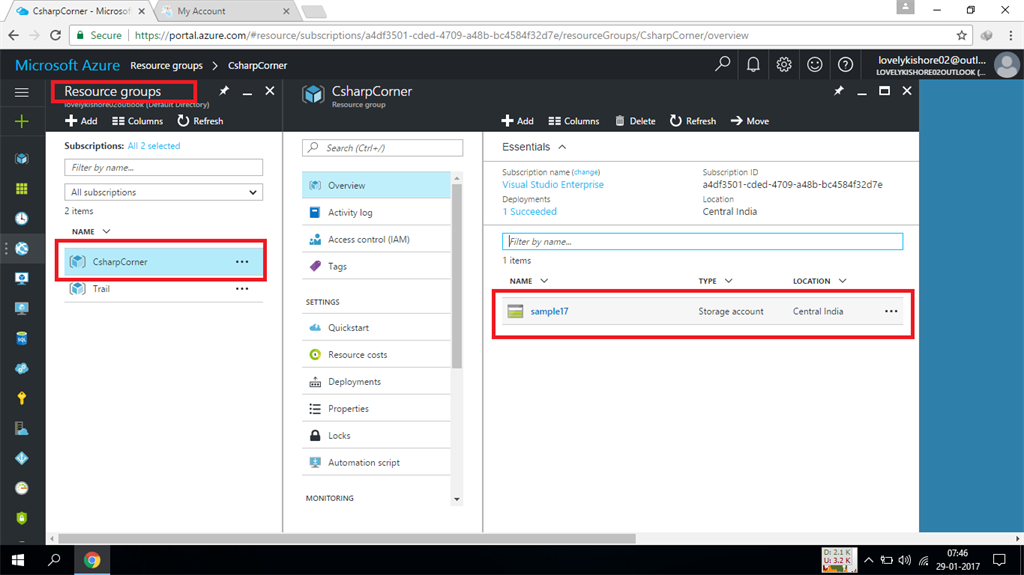Viewport: 1024px width, 575px height.
Task: Open Windows Start menu
Action: click(x=18, y=560)
